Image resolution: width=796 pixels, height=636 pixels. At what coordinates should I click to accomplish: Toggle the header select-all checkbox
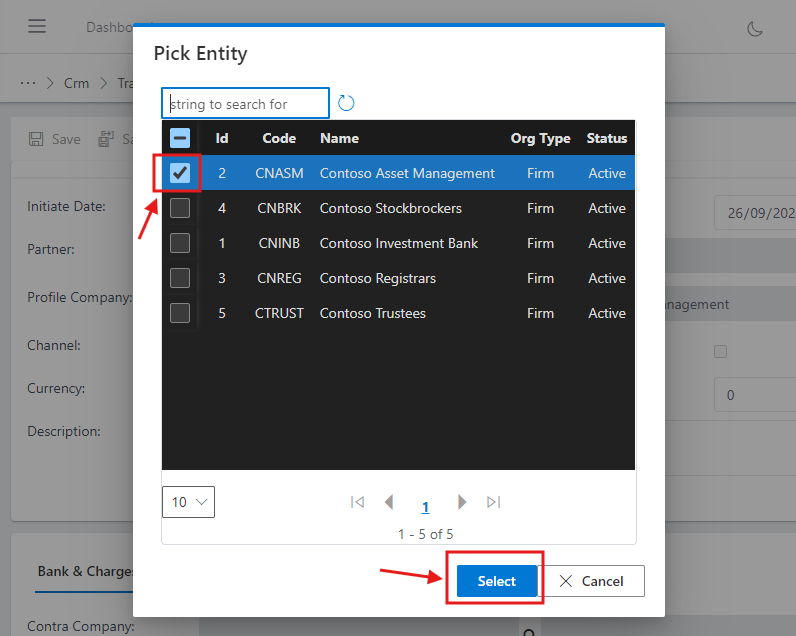click(x=180, y=138)
